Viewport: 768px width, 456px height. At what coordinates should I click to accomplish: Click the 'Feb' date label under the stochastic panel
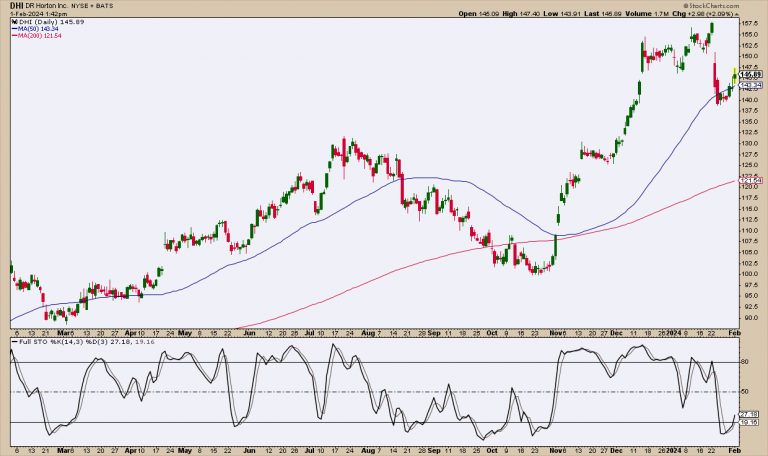735,450
